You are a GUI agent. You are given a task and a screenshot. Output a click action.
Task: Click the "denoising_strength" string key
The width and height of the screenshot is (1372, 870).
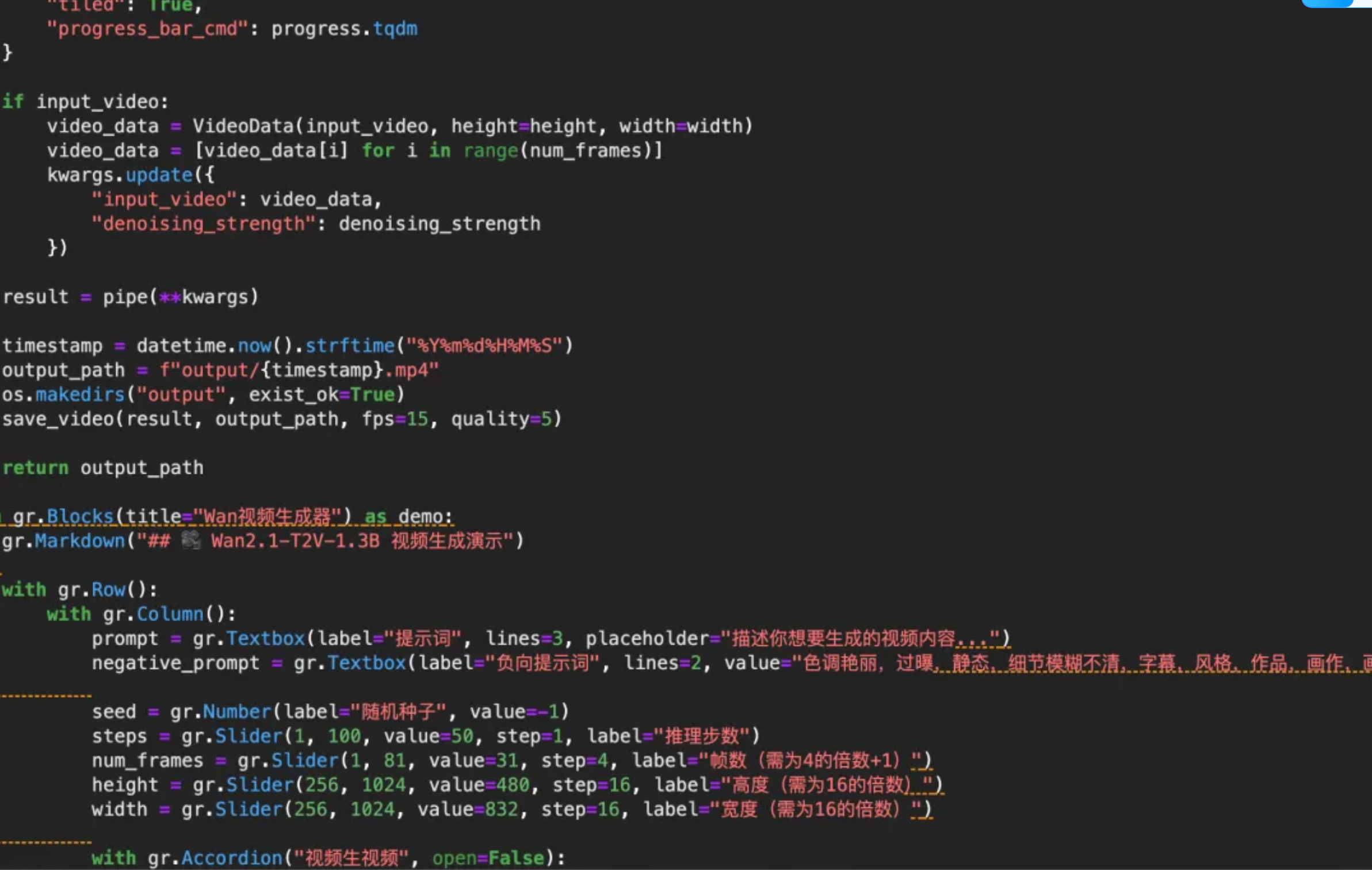[x=204, y=224]
